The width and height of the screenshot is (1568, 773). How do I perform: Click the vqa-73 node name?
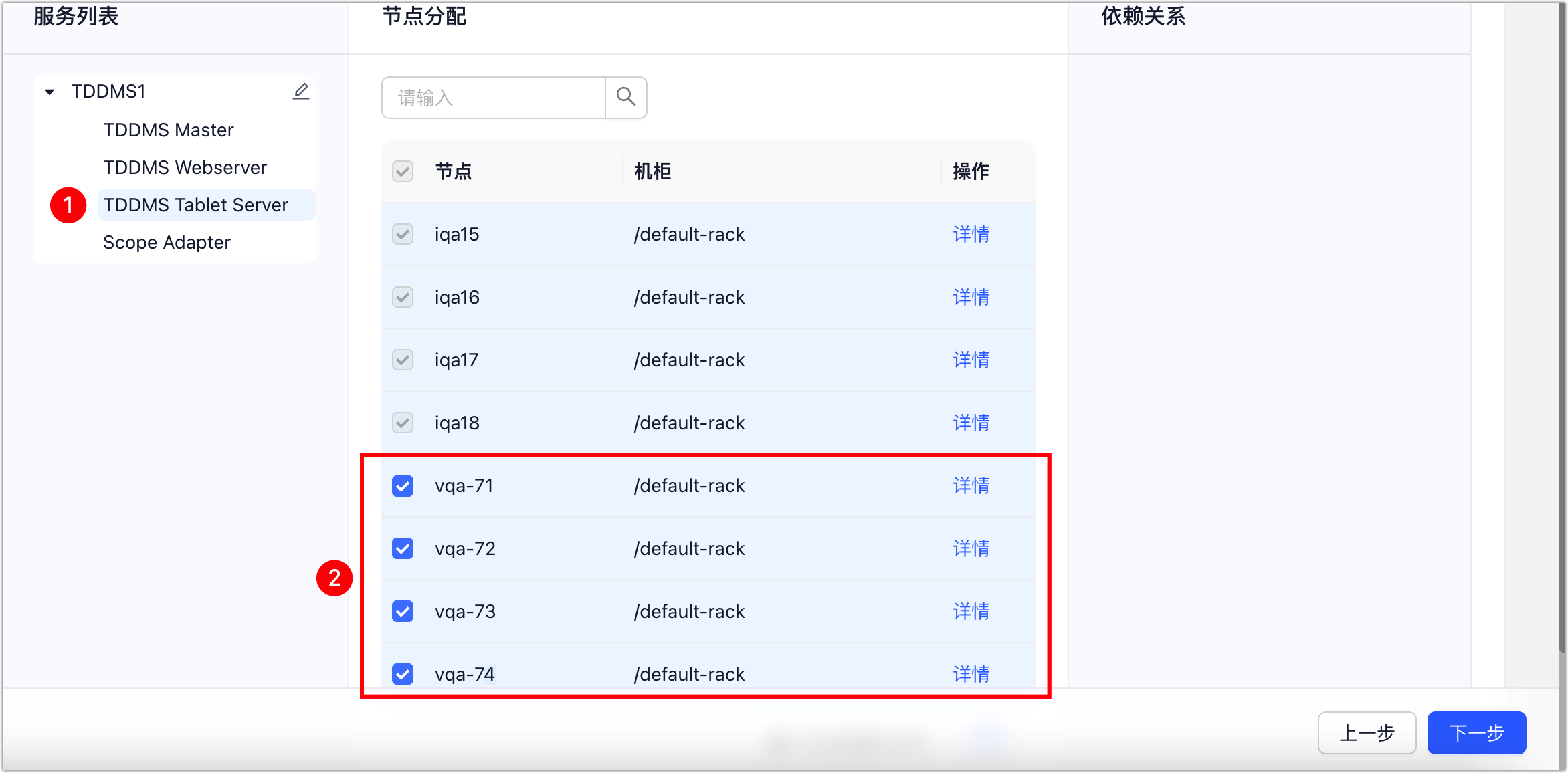[x=465, y=611]
